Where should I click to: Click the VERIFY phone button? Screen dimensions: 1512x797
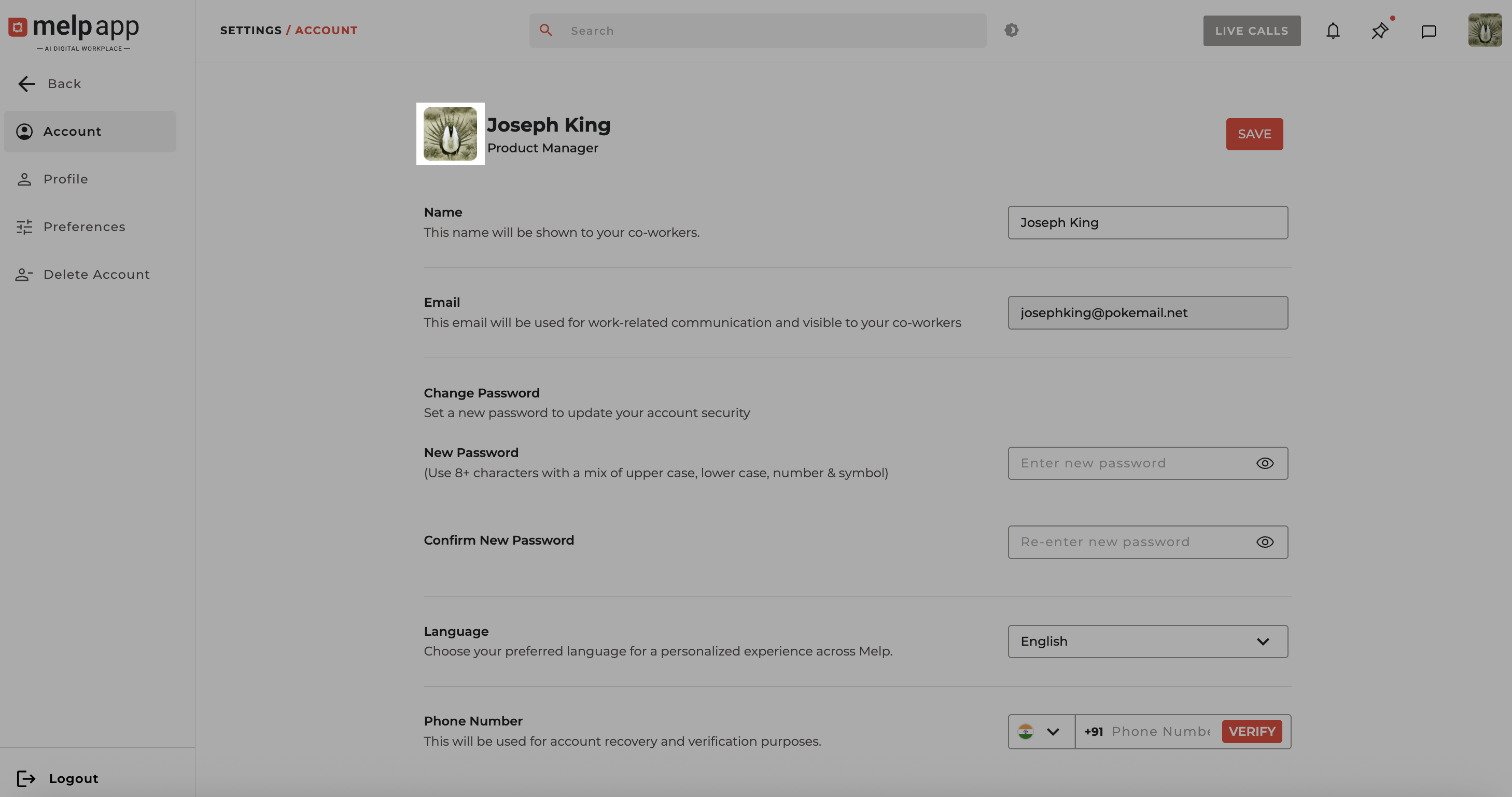click(x=1251, y=731)
